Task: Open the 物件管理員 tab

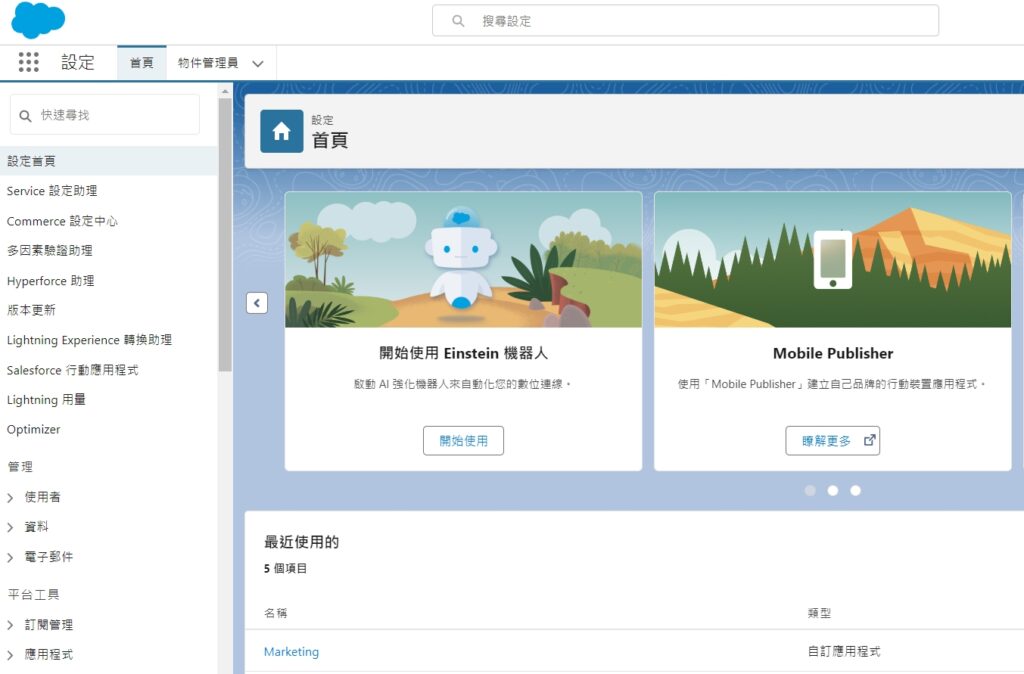Action: [208, 63]
